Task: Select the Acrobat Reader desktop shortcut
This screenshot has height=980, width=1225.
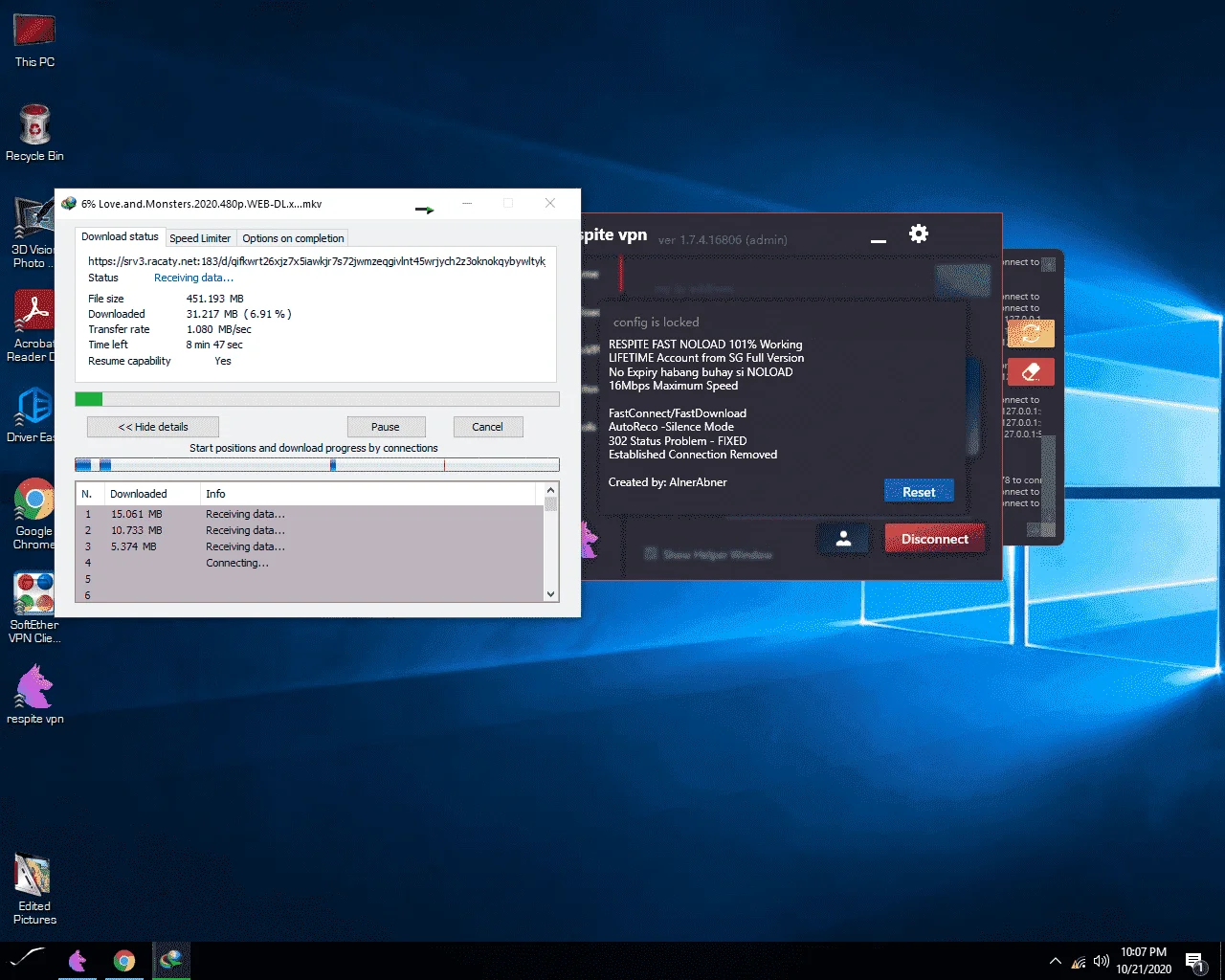Action: pos(33,325)
